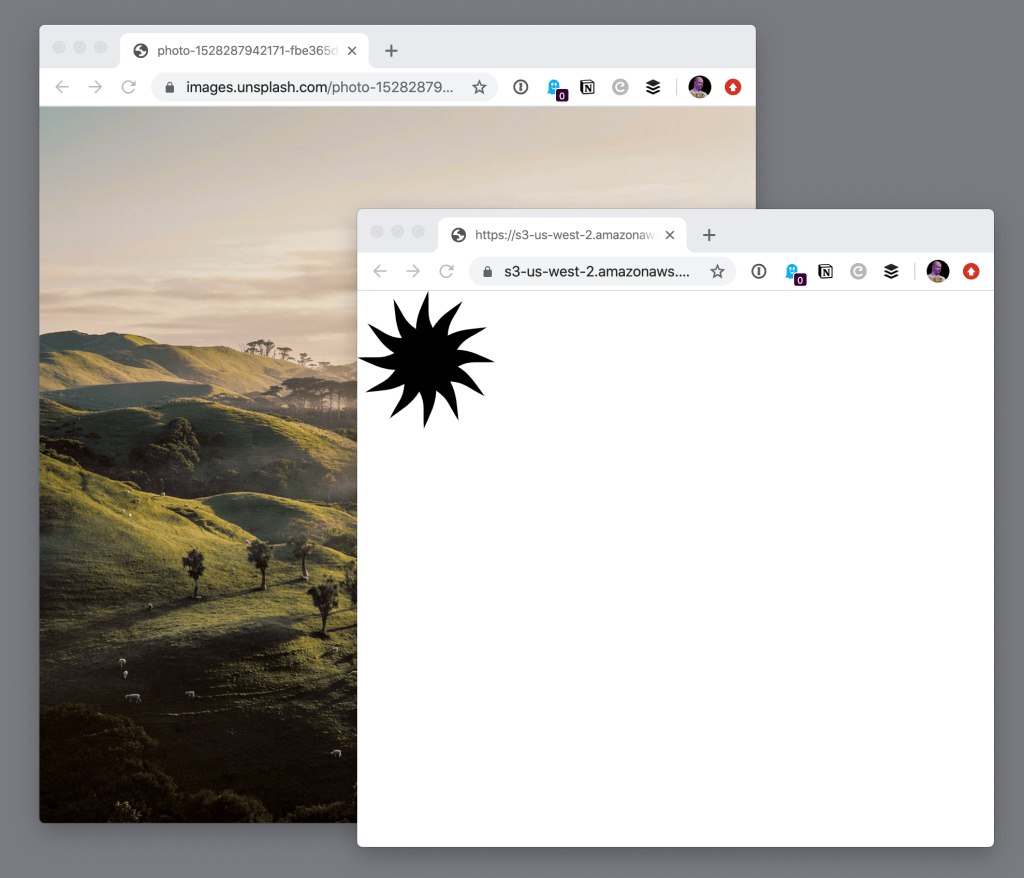Click the globe favicon on the amazonaws tab
The width and height of the screenshot is (1024, 878).
point(458,235)
